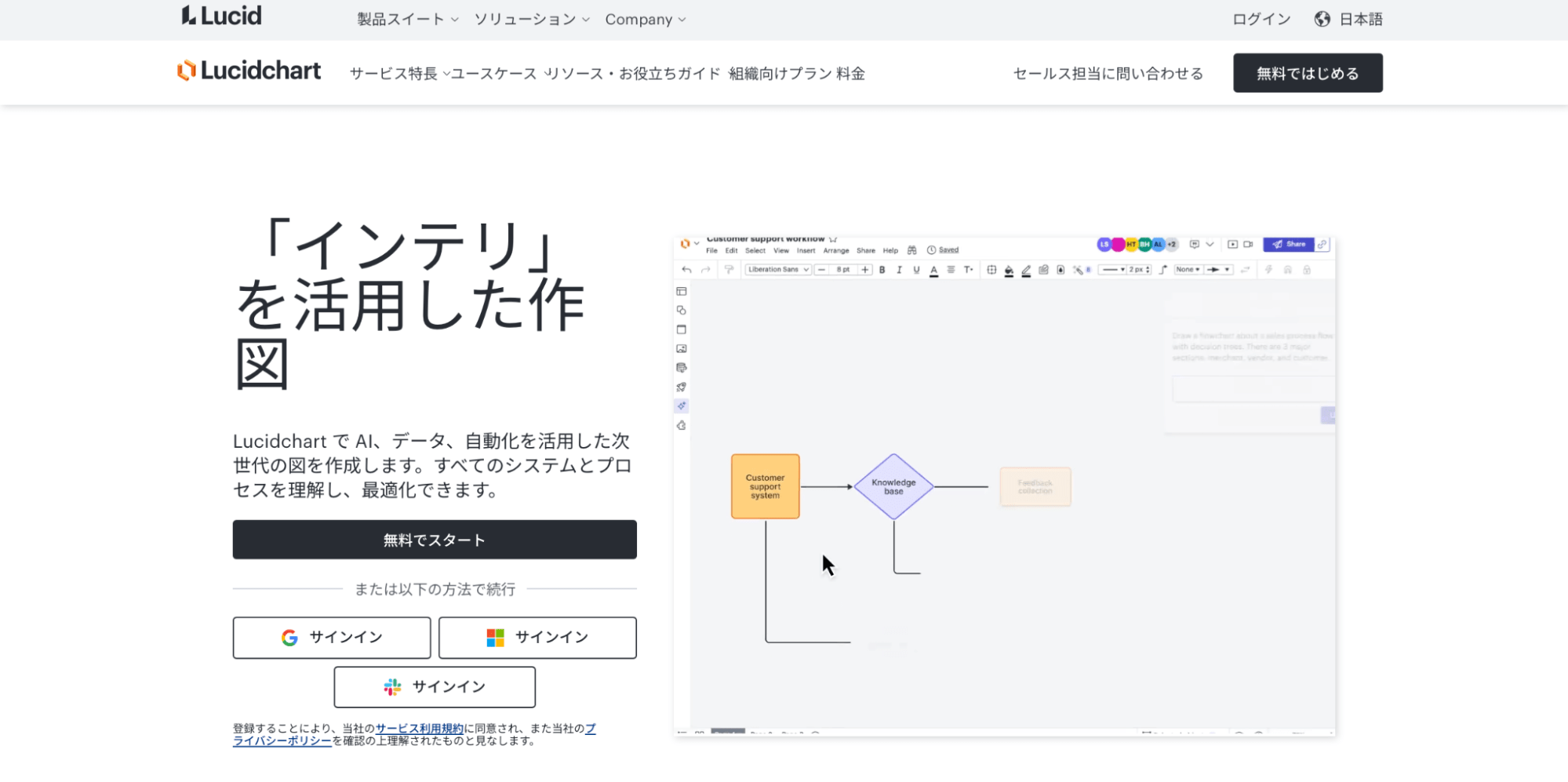1568x782 pixels.
Task: Click the 無料でスタート button
Action: 435,540
